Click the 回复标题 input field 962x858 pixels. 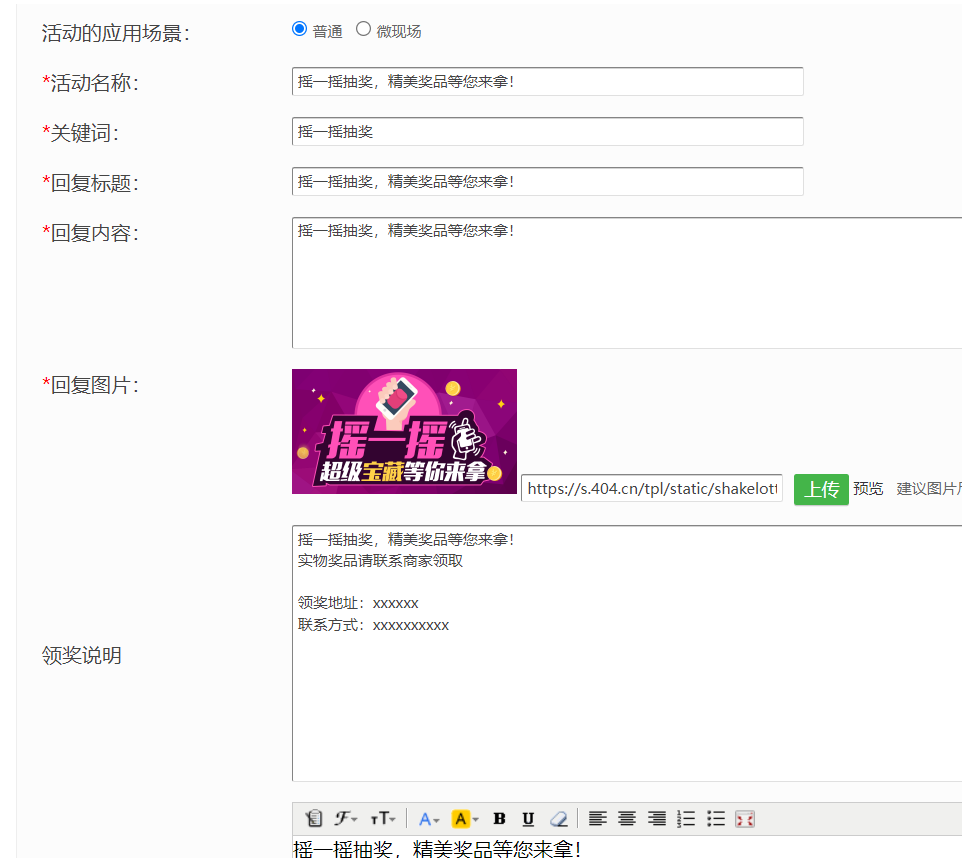547,182
